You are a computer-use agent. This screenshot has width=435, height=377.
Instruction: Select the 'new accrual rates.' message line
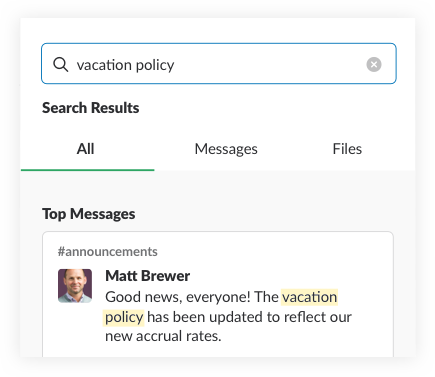pos(163,336)
